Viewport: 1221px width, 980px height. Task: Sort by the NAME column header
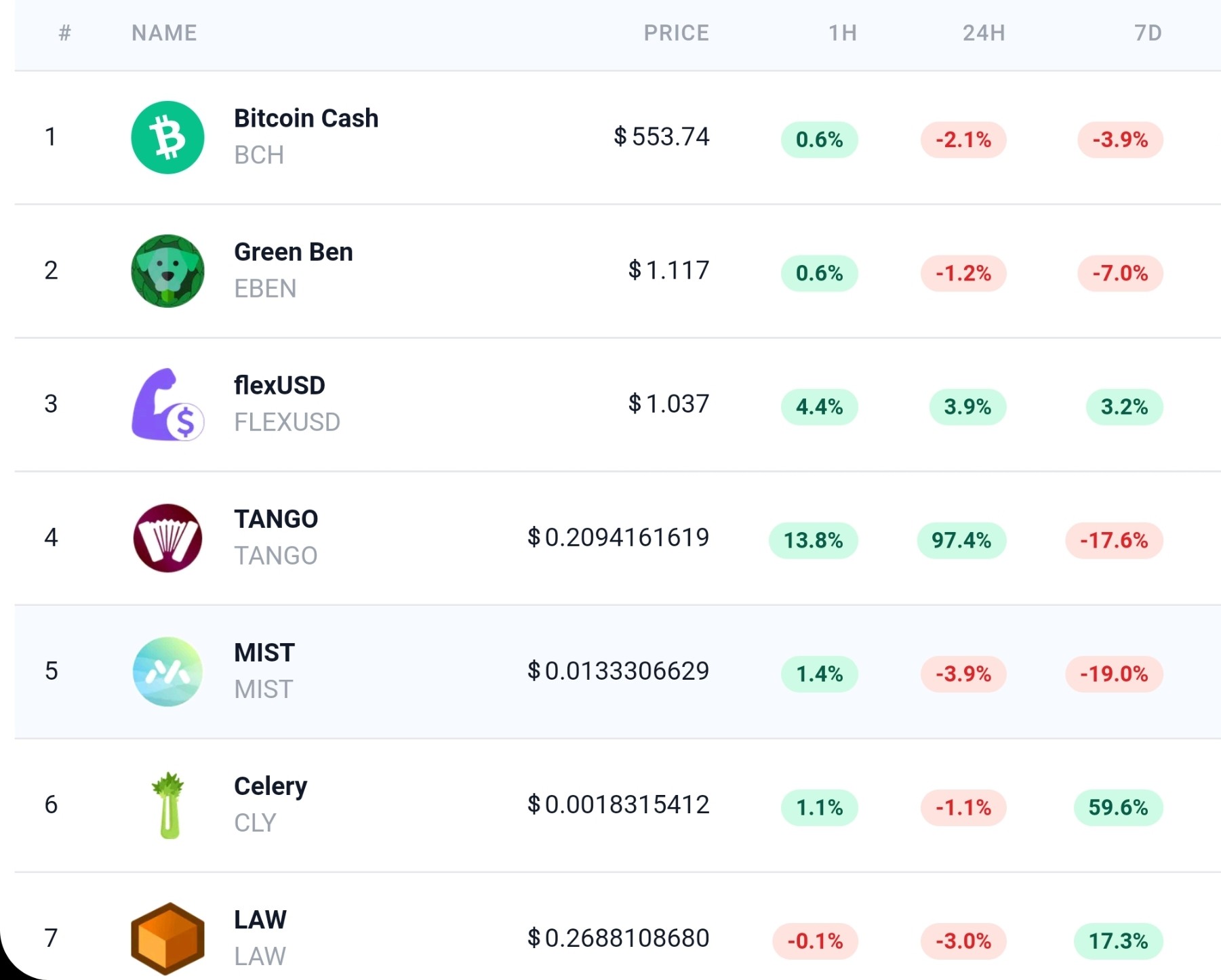(164, 33)
